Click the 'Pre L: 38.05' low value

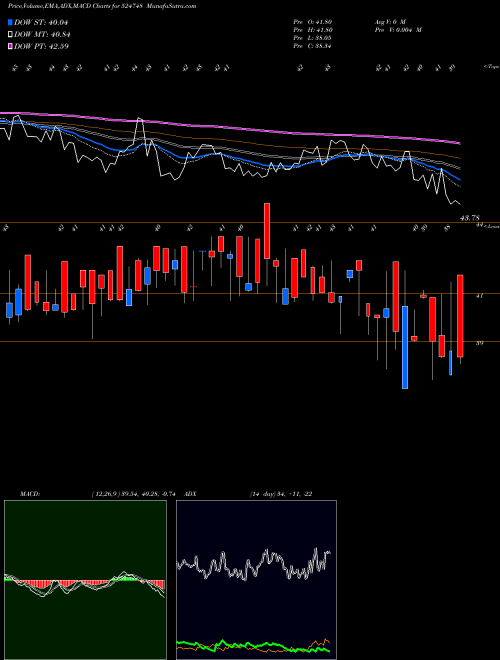(x=313, y=38)
